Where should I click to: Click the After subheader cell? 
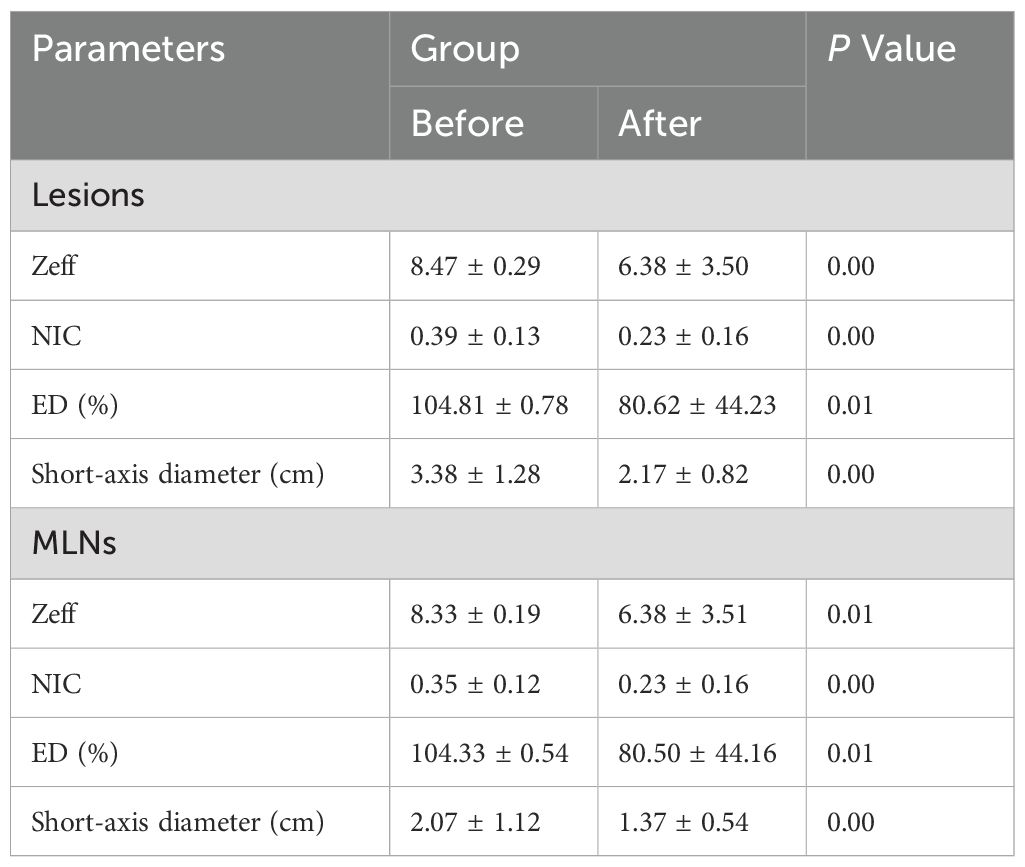coord(660,123)
